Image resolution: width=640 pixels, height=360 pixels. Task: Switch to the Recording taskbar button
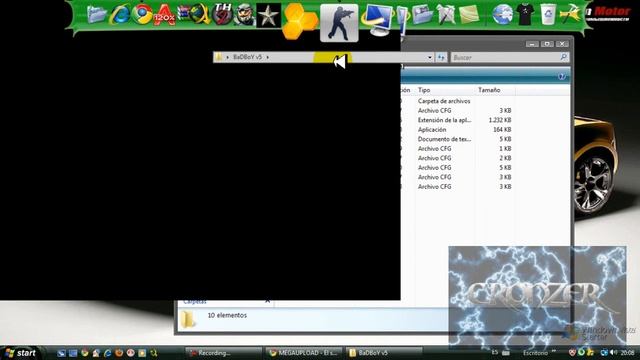click(x=223, y=353)
